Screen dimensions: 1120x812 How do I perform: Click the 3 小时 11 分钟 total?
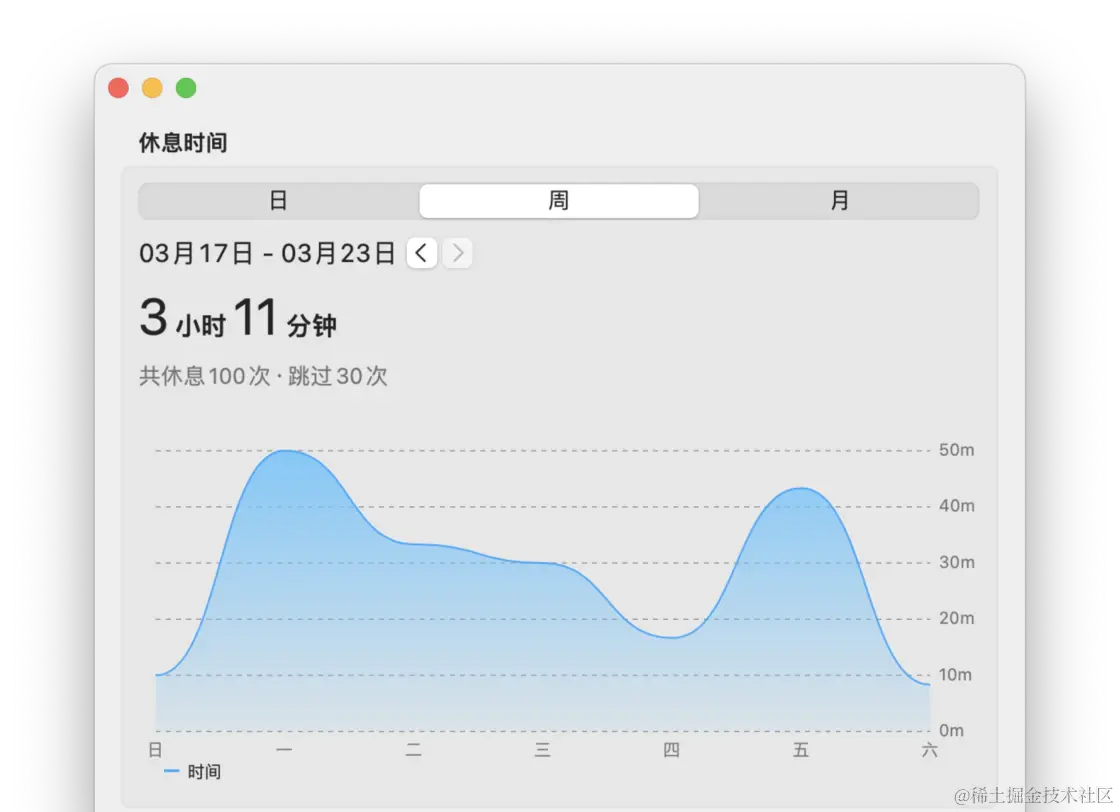pos(238,318)
